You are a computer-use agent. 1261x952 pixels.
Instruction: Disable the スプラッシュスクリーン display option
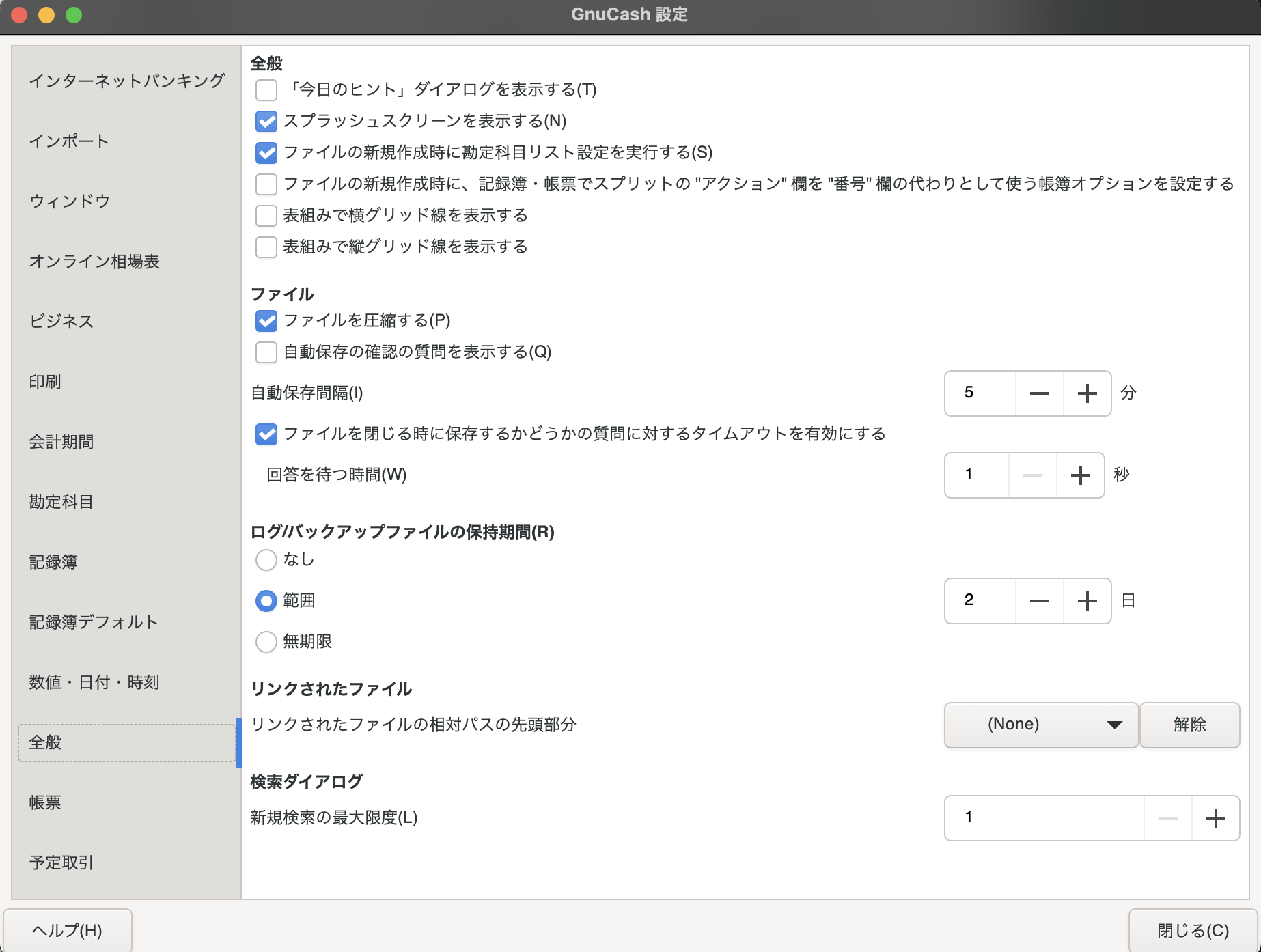point(266,122)
